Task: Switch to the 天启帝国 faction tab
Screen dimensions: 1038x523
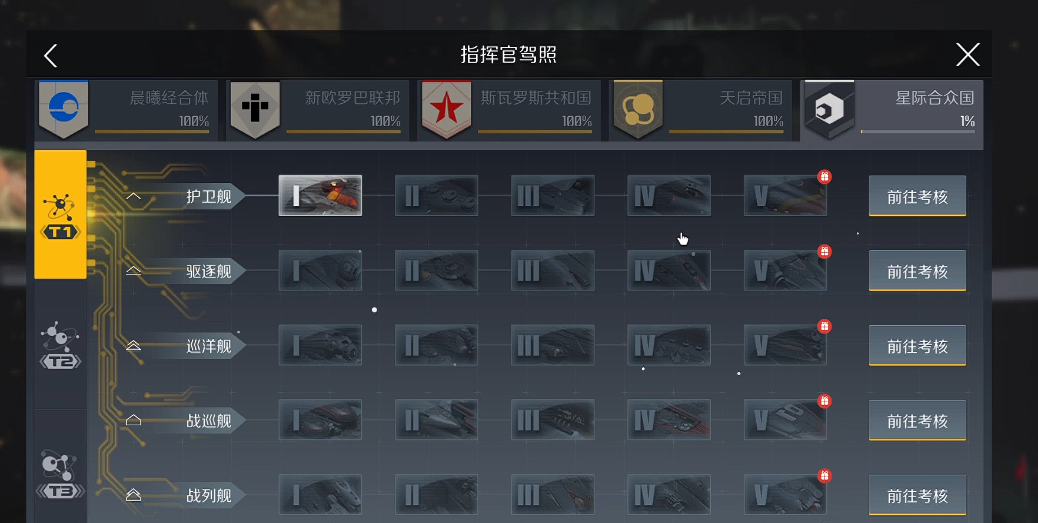Action: point(702,110)
